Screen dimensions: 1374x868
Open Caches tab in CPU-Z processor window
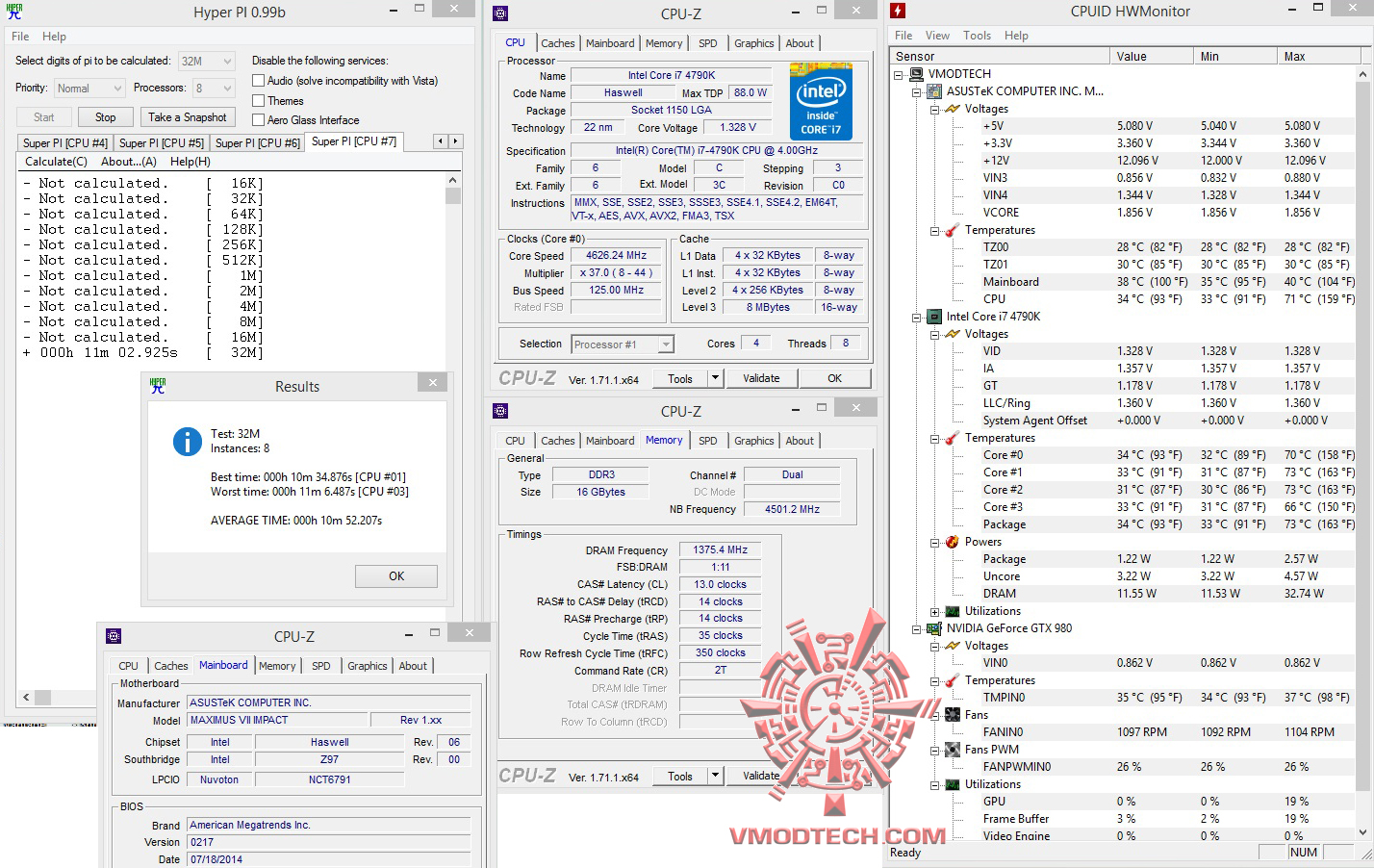pyautogui.click(x=557, y=43)
